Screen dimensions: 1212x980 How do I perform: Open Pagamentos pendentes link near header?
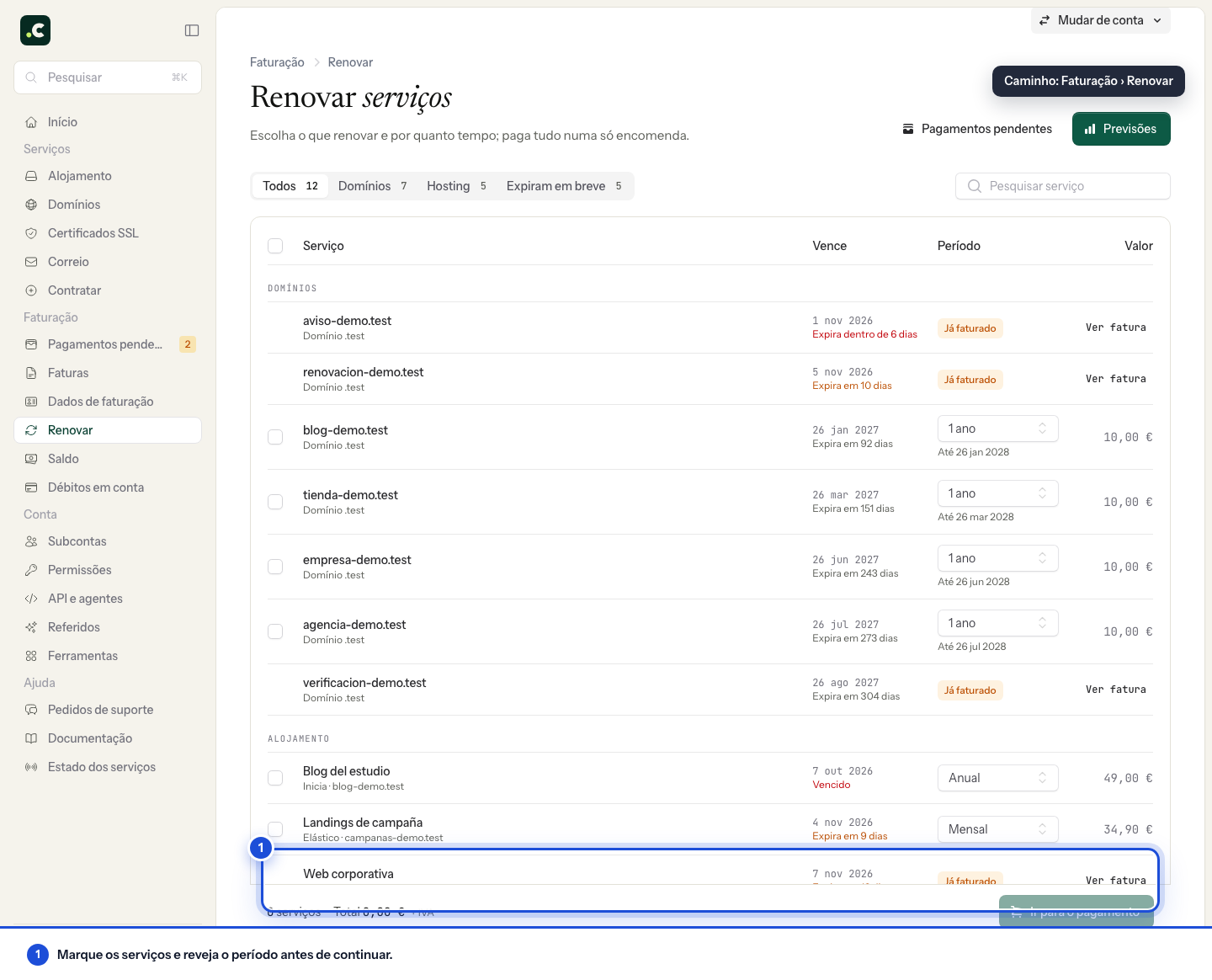pyautogui.click(x=977, y=129)
